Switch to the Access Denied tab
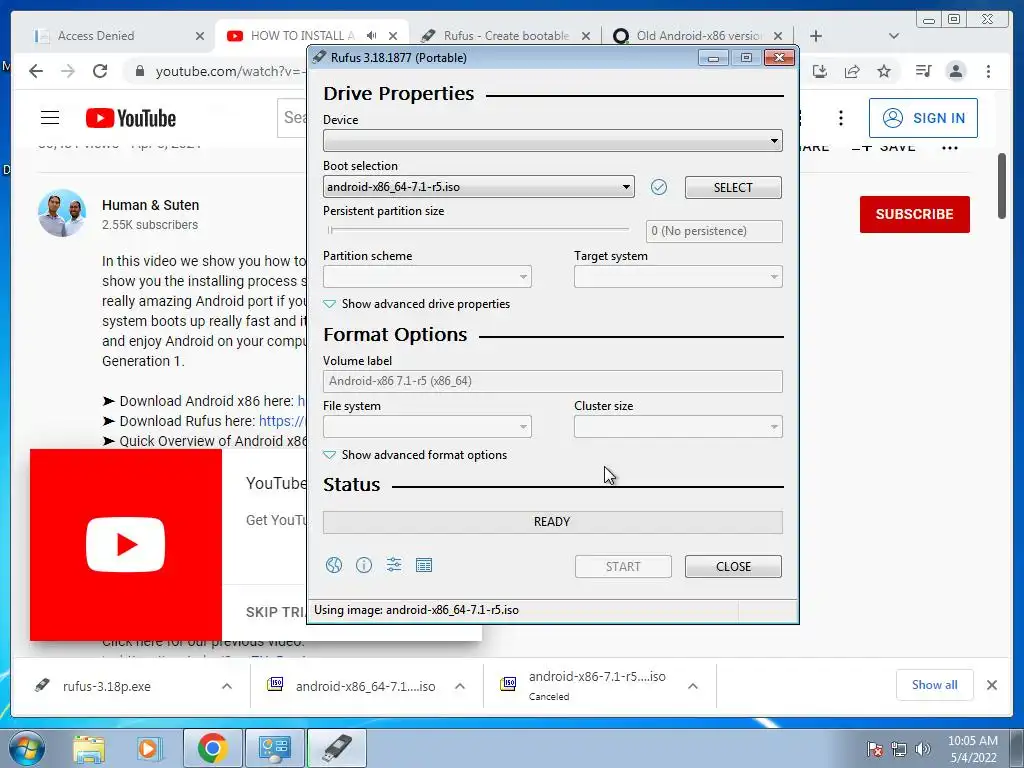The width and height of the screenshot is (1024, 768). click(x=110, y=35)
